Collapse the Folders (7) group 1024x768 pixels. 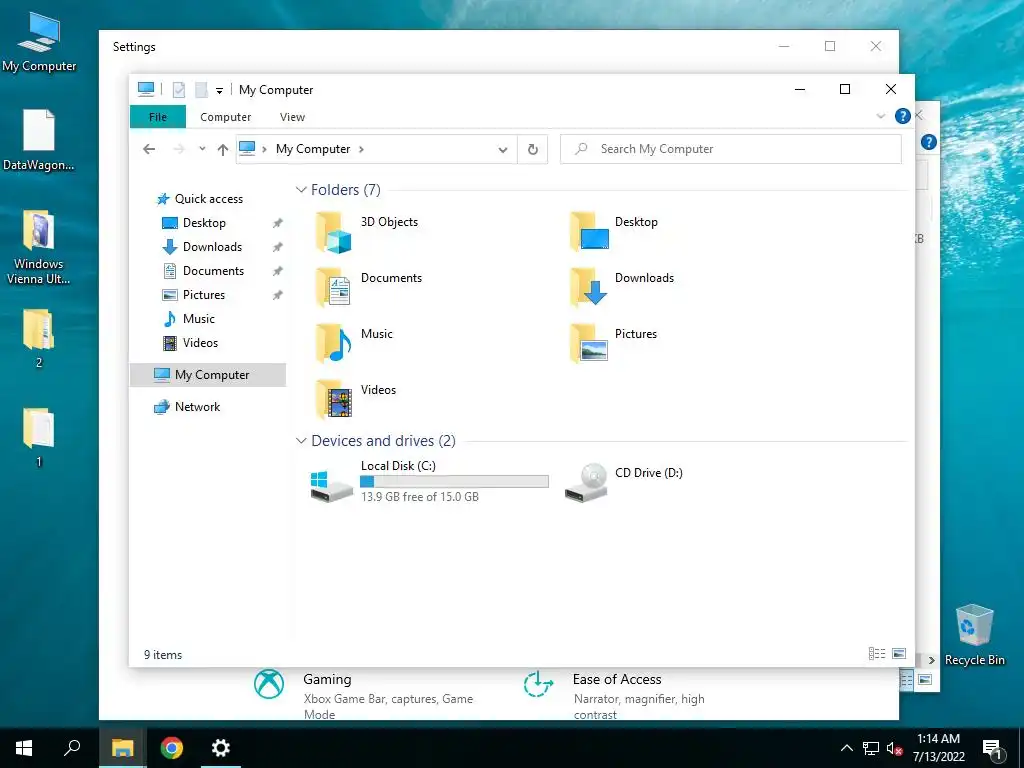301,189
